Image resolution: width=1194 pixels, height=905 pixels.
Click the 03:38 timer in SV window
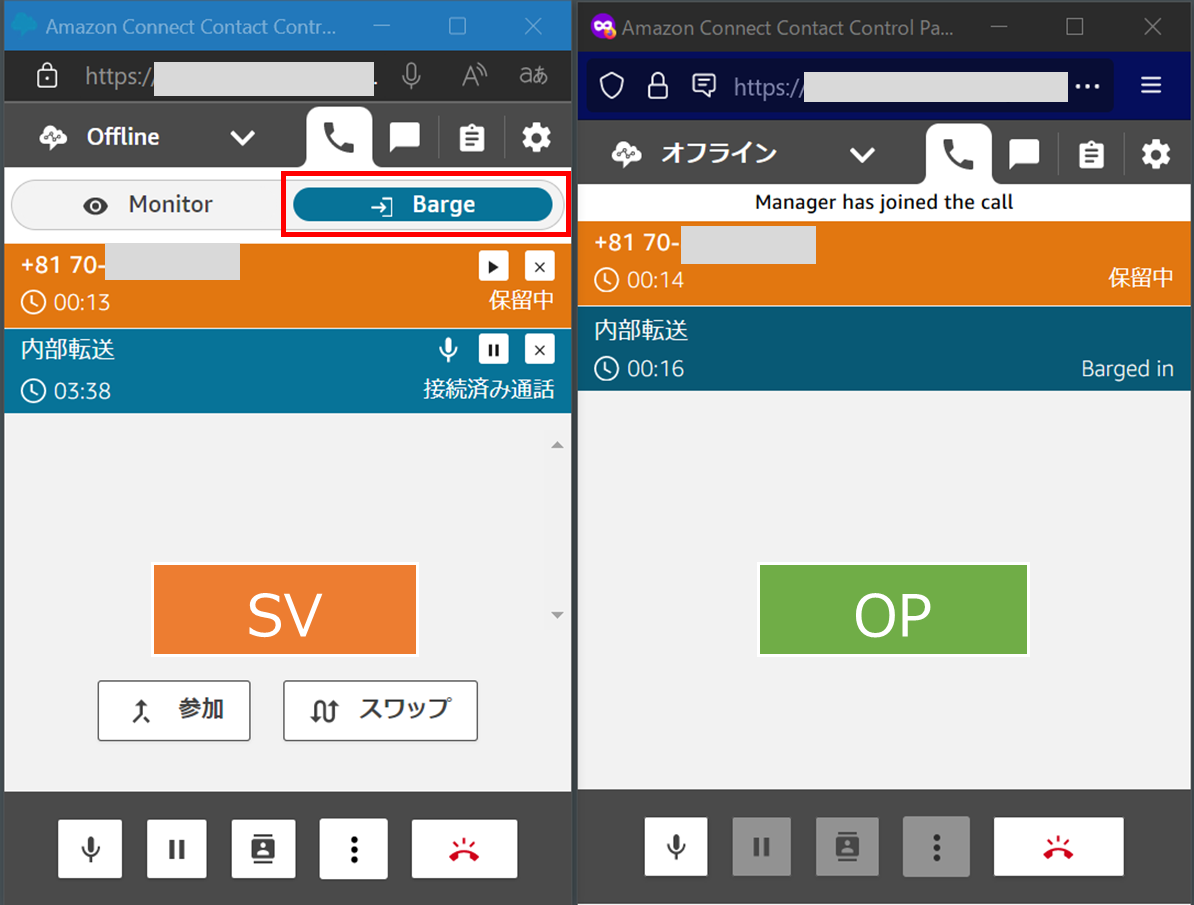tap(82, 392)
